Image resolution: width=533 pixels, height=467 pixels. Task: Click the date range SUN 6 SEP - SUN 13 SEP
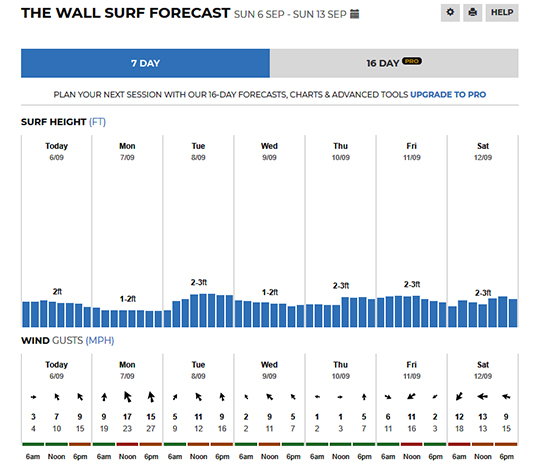click(290, 14)
